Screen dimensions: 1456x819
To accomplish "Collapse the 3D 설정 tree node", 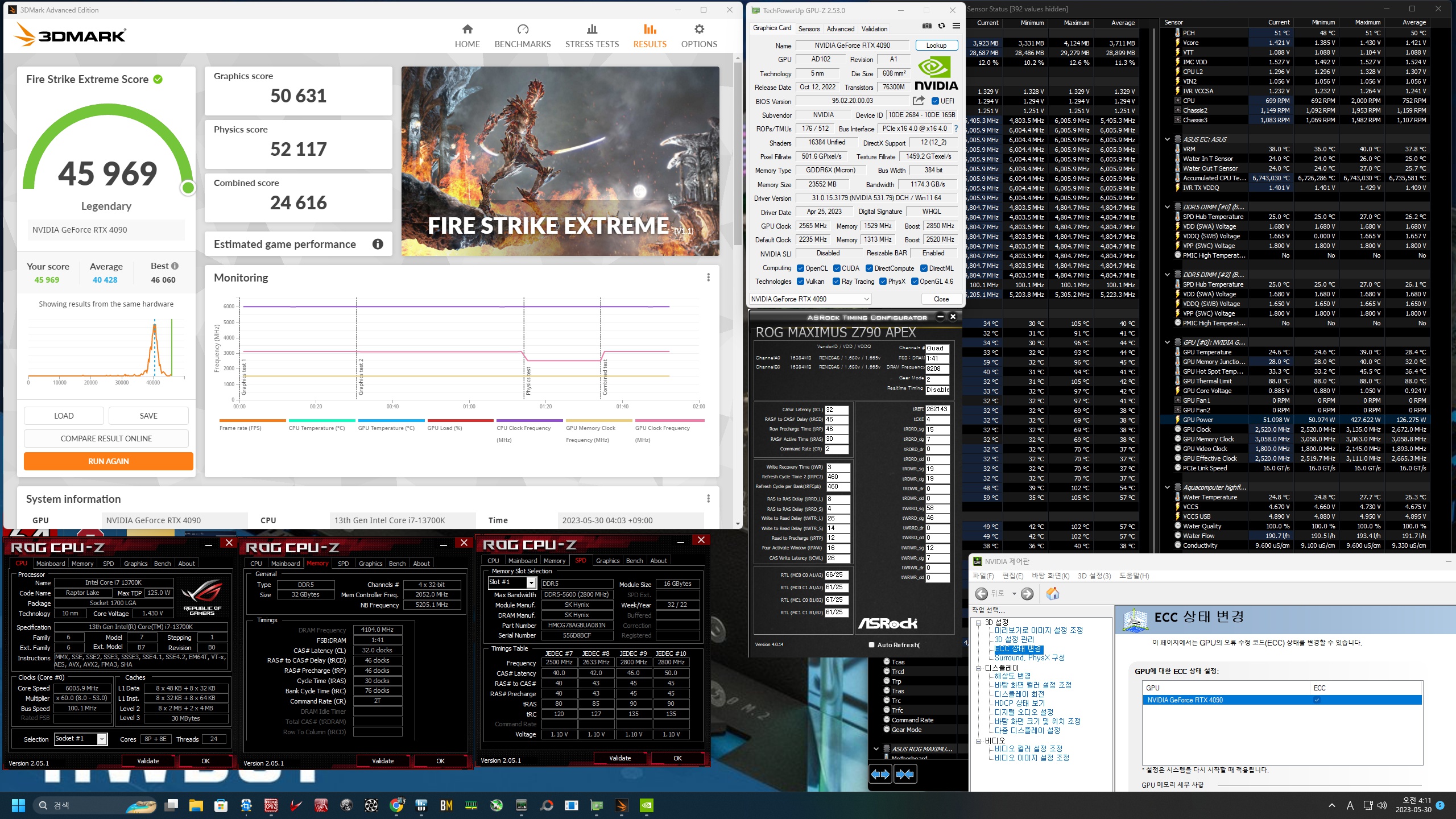I will [979, 623].
